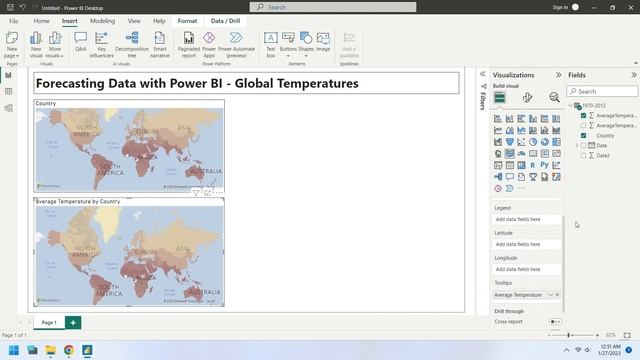
Task: Select the Clustered column chart visual
Action: click(533, 119)
